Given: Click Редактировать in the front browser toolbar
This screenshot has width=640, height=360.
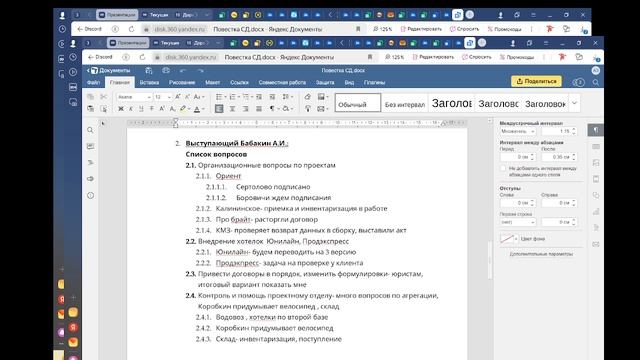Looking at the screenshot, I should tap(433, 57).
